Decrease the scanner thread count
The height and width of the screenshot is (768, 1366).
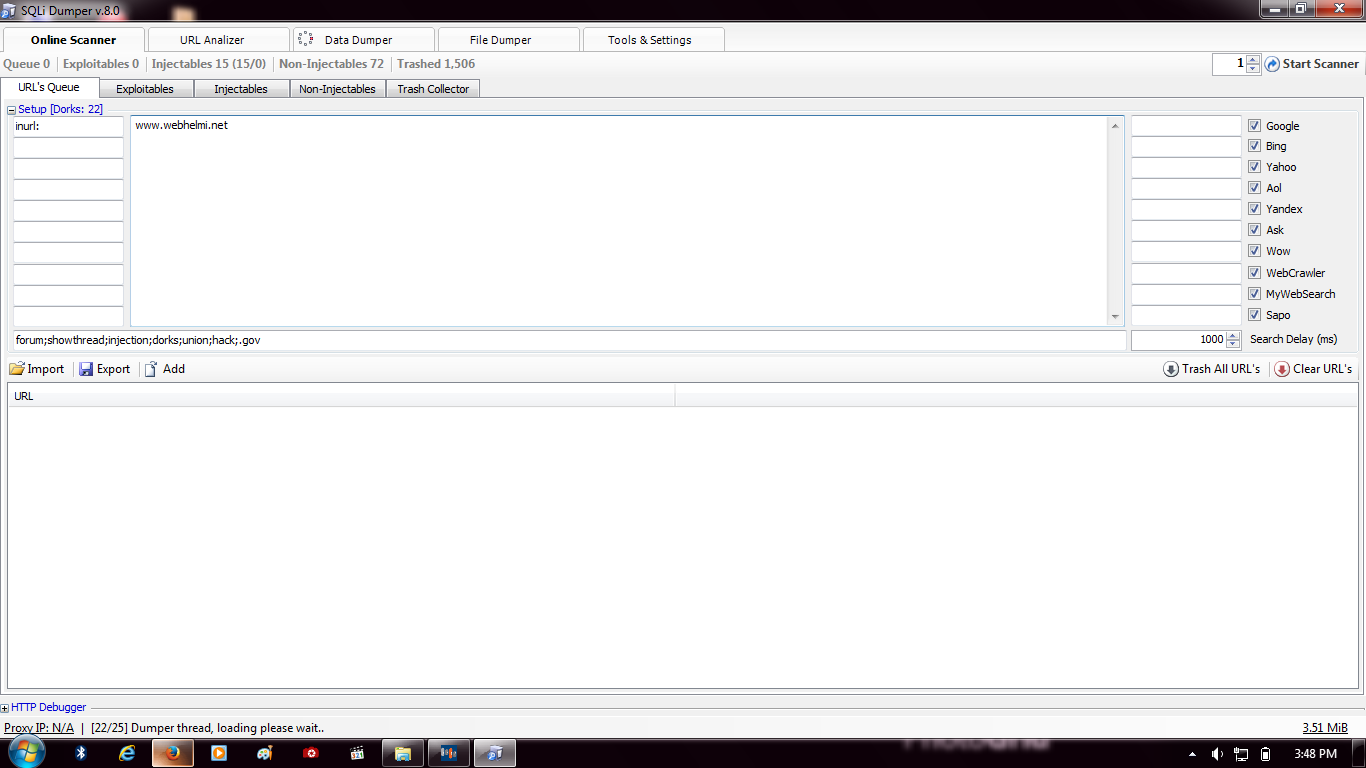click(x=1253, y=69)
